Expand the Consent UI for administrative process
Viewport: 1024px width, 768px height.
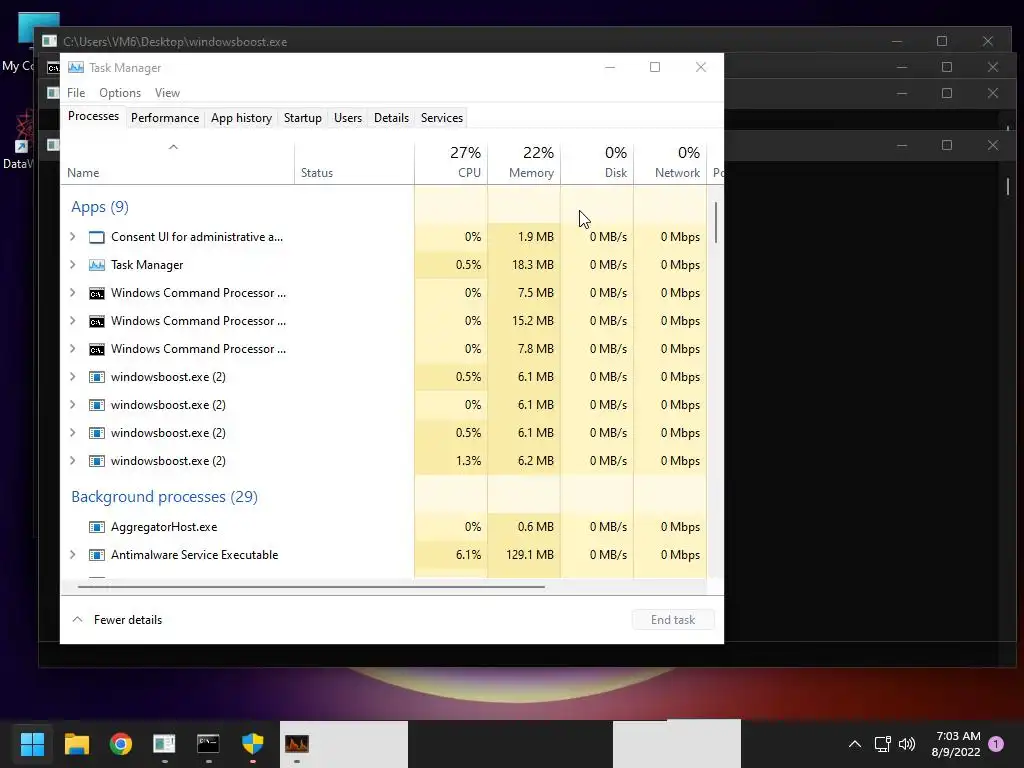click(x=72, y=236)
